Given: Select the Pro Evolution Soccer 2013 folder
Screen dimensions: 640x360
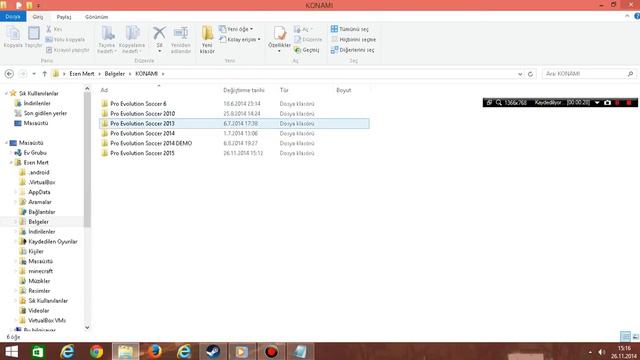Looking at the screenshot, I should pyautogui.click(x=234, y=123).
